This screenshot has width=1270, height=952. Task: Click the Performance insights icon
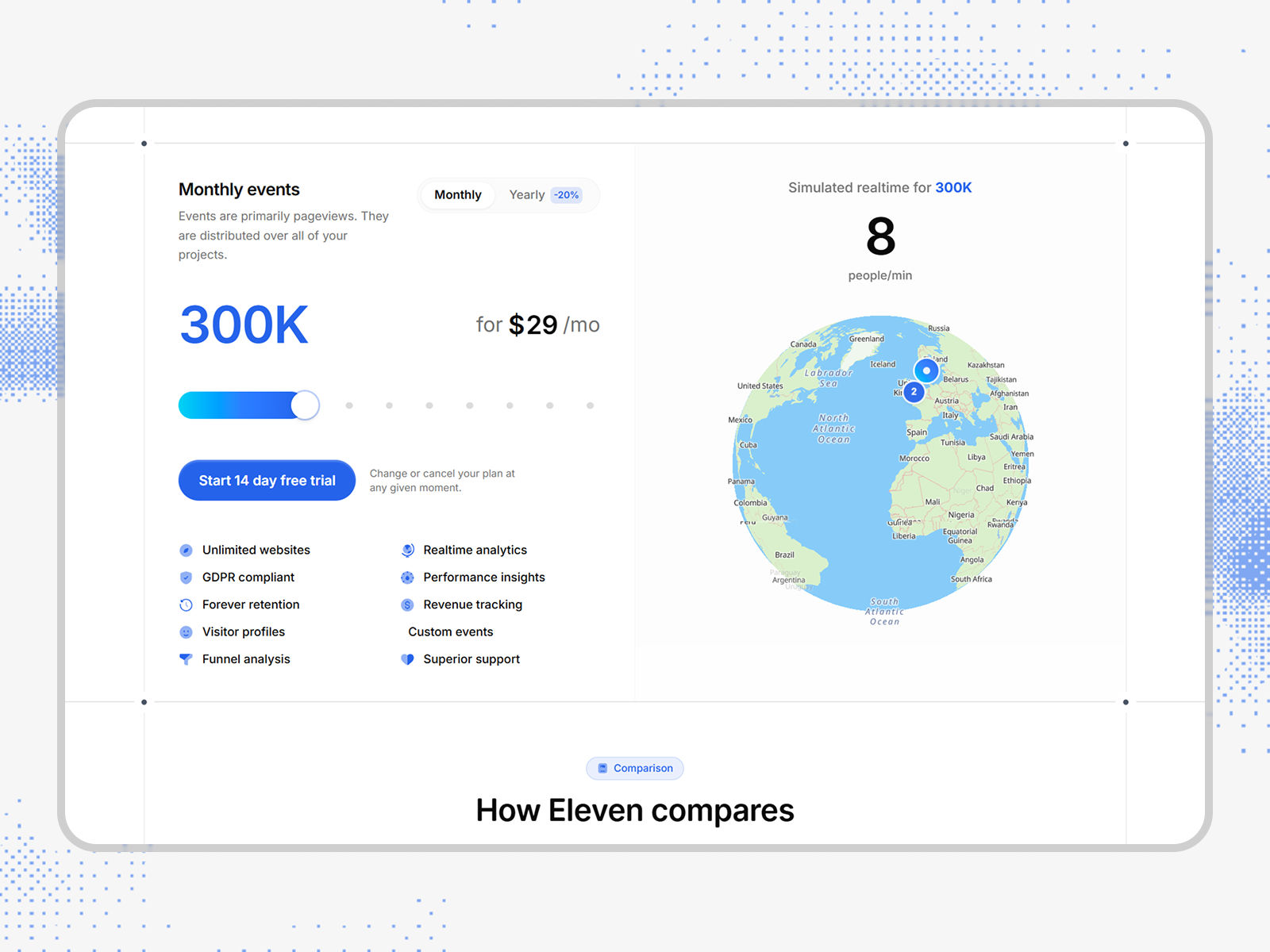pyautogui.click(x=407, y=578)
